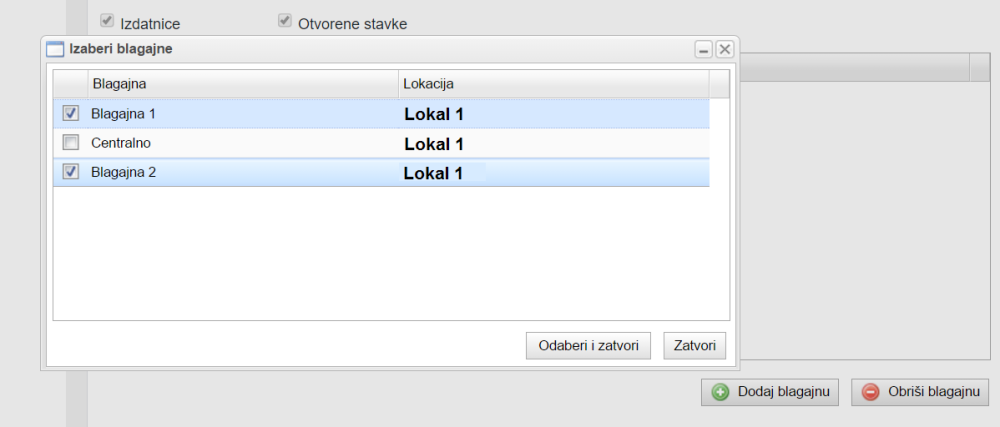Tick the Centralno row checkbox
Screen dimensions: 1000x427
[71, 143]
